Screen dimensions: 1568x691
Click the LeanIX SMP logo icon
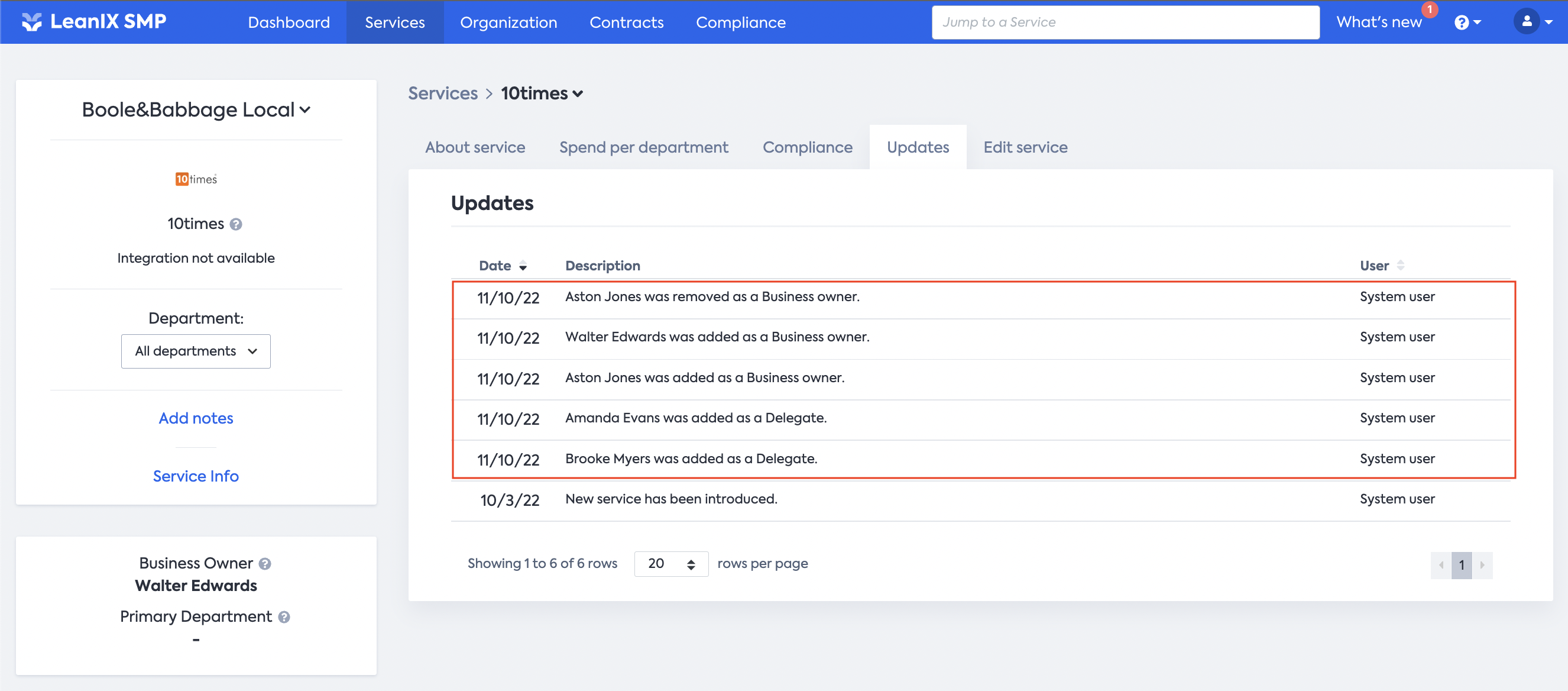tap(32, 22)
